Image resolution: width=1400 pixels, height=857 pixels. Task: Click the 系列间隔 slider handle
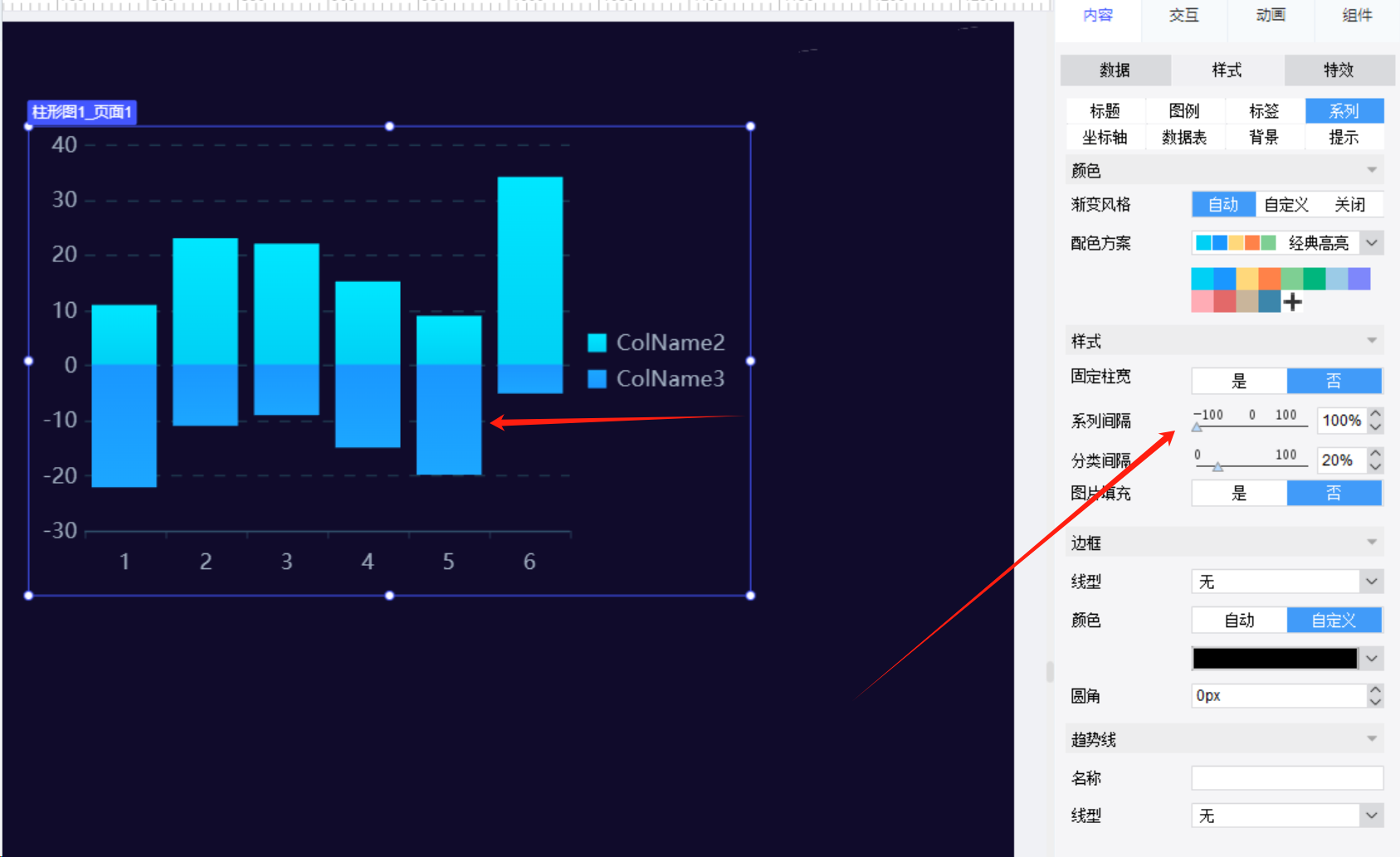tap(1197, 427)
